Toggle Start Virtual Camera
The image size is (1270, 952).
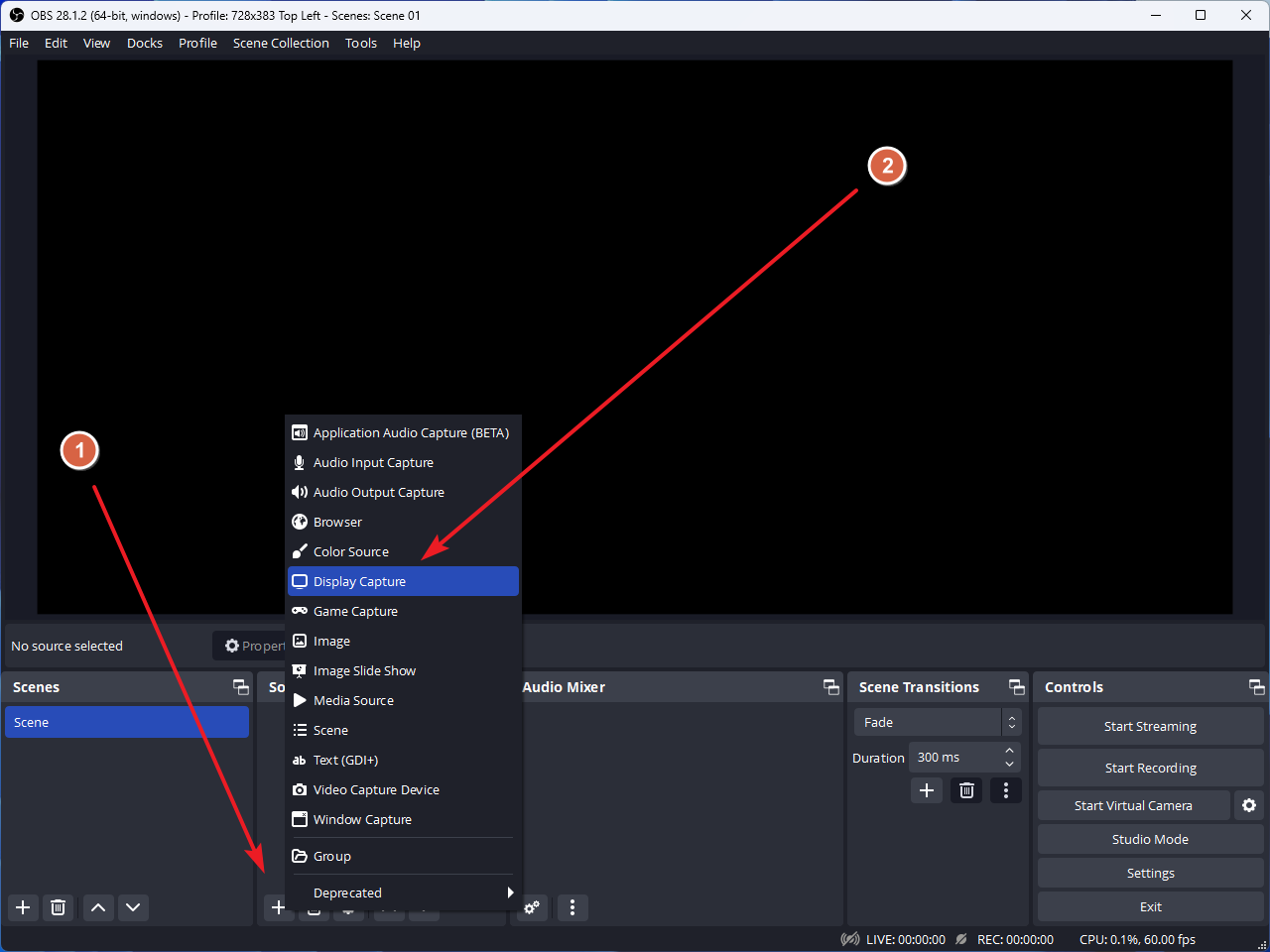[1133, 805]
